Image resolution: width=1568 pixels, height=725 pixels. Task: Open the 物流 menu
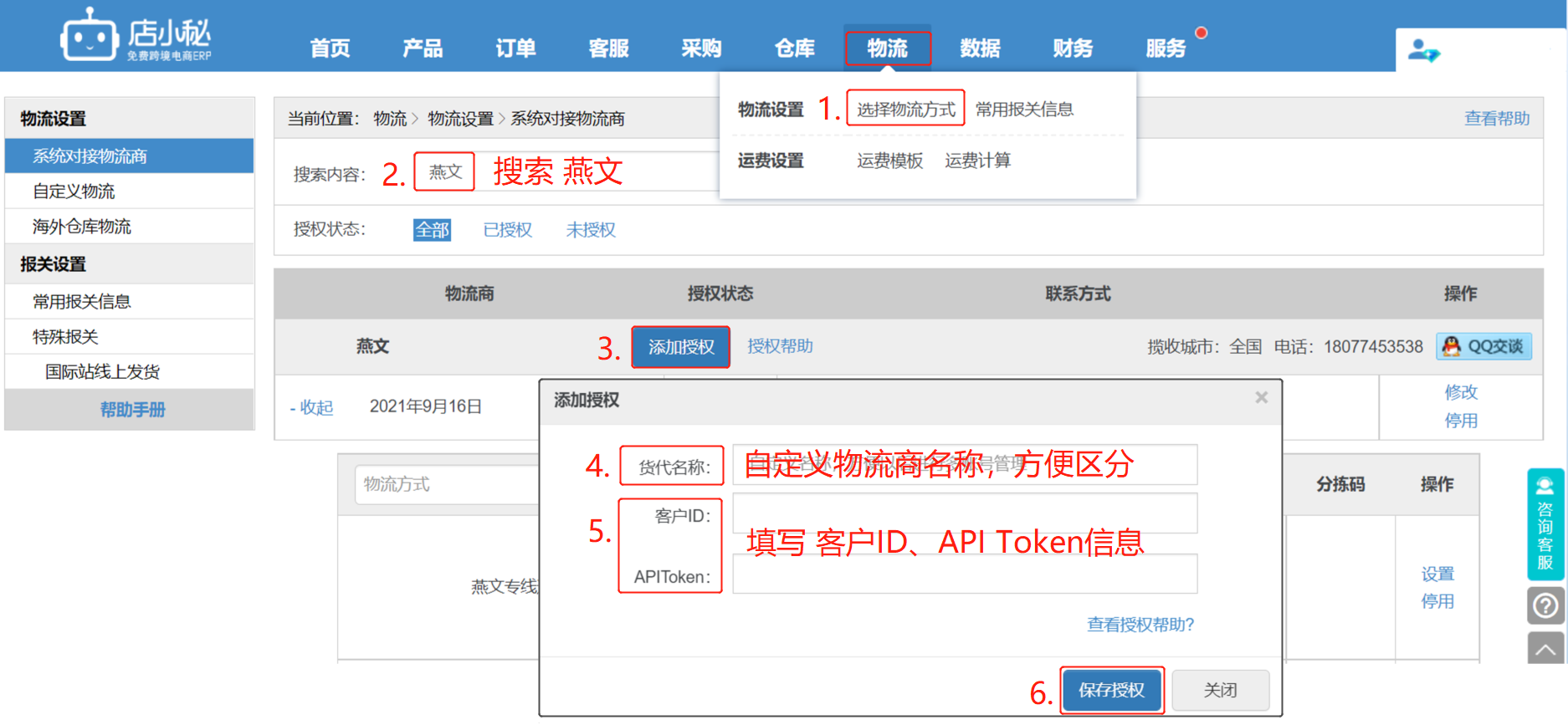[x=888, y=49]
